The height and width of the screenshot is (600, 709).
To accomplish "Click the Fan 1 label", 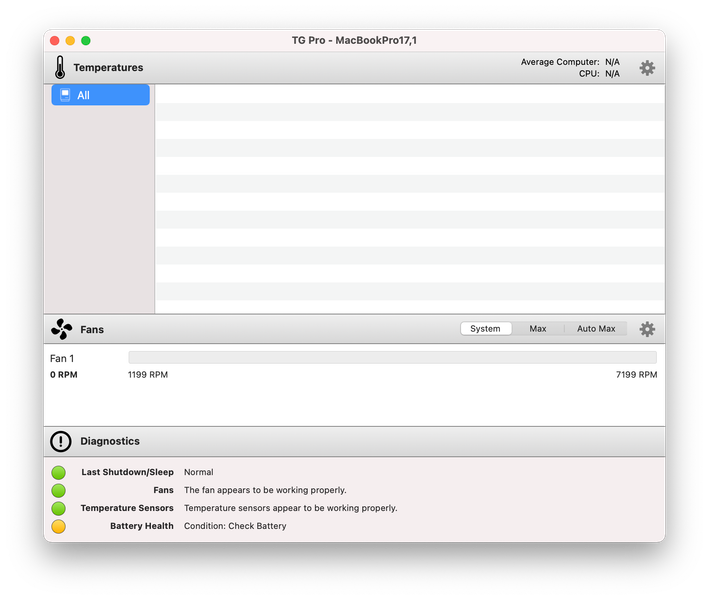I will click(62, 359).
